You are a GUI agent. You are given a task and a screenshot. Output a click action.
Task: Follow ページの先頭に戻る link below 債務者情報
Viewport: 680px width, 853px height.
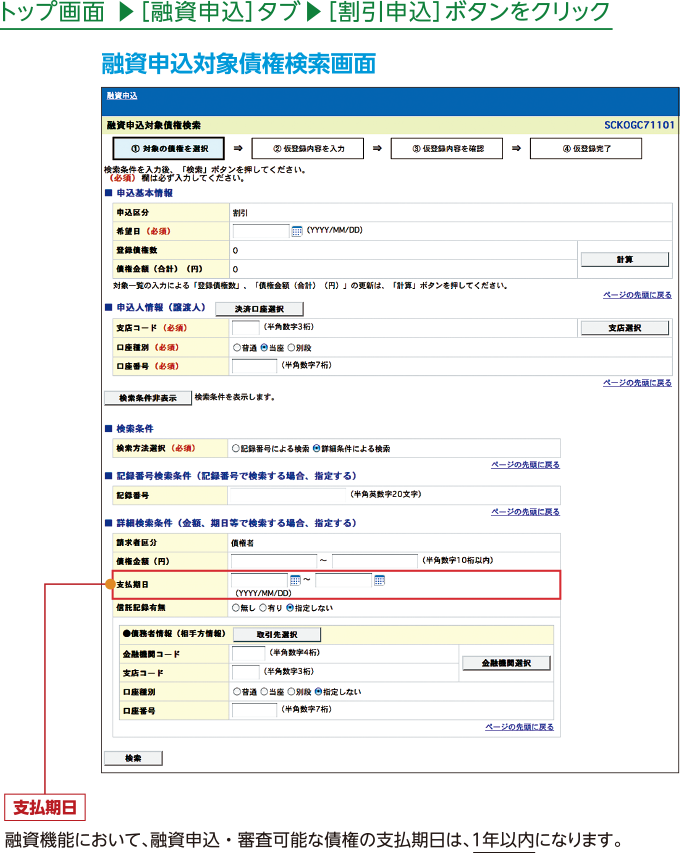[x=520, y=727]
